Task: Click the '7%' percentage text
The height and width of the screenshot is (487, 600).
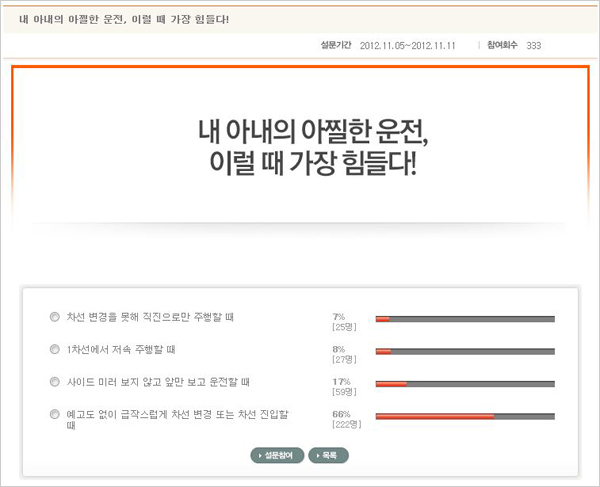Action: 339,317
